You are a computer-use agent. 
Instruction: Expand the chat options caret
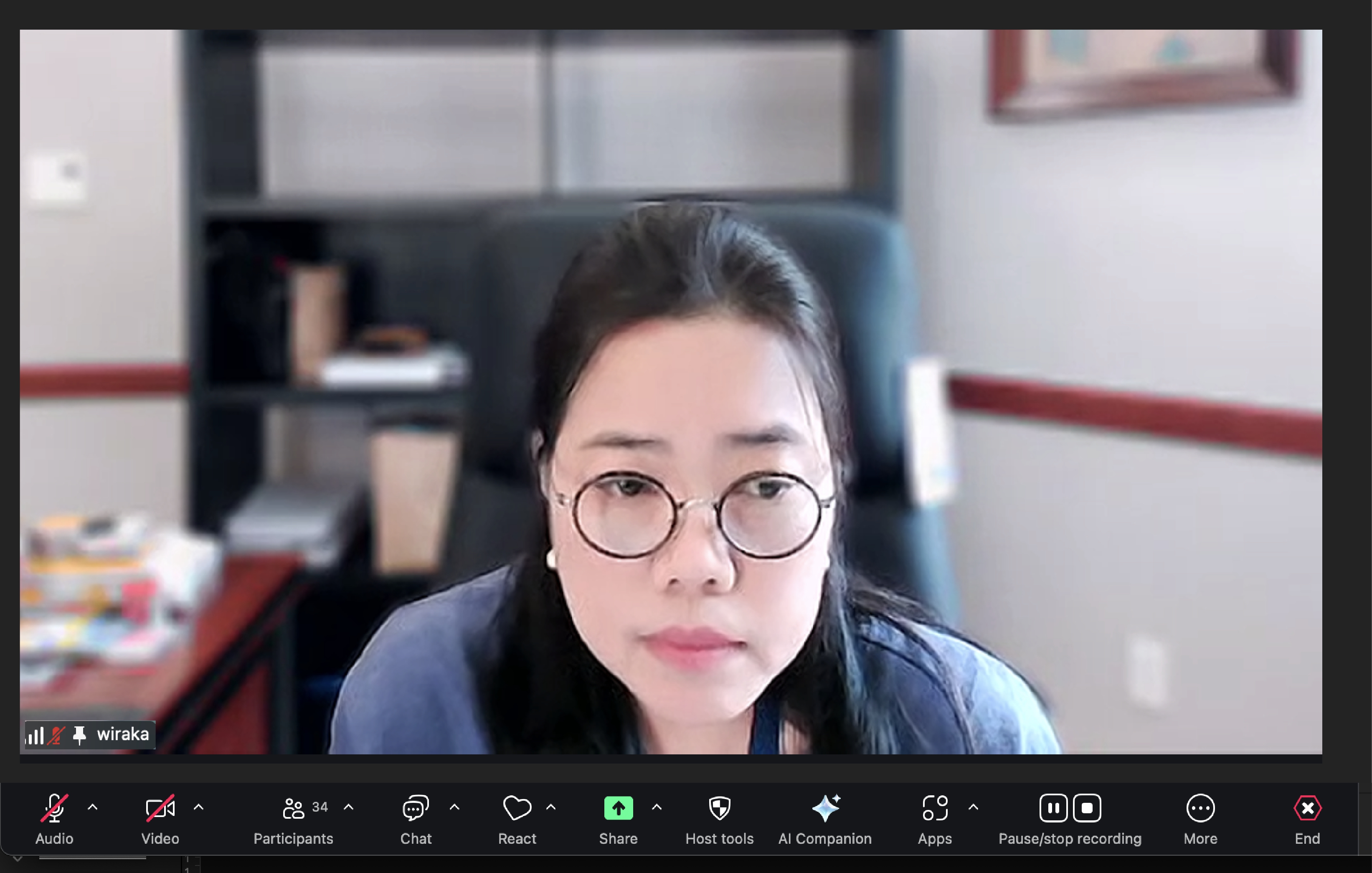point(455,807)
